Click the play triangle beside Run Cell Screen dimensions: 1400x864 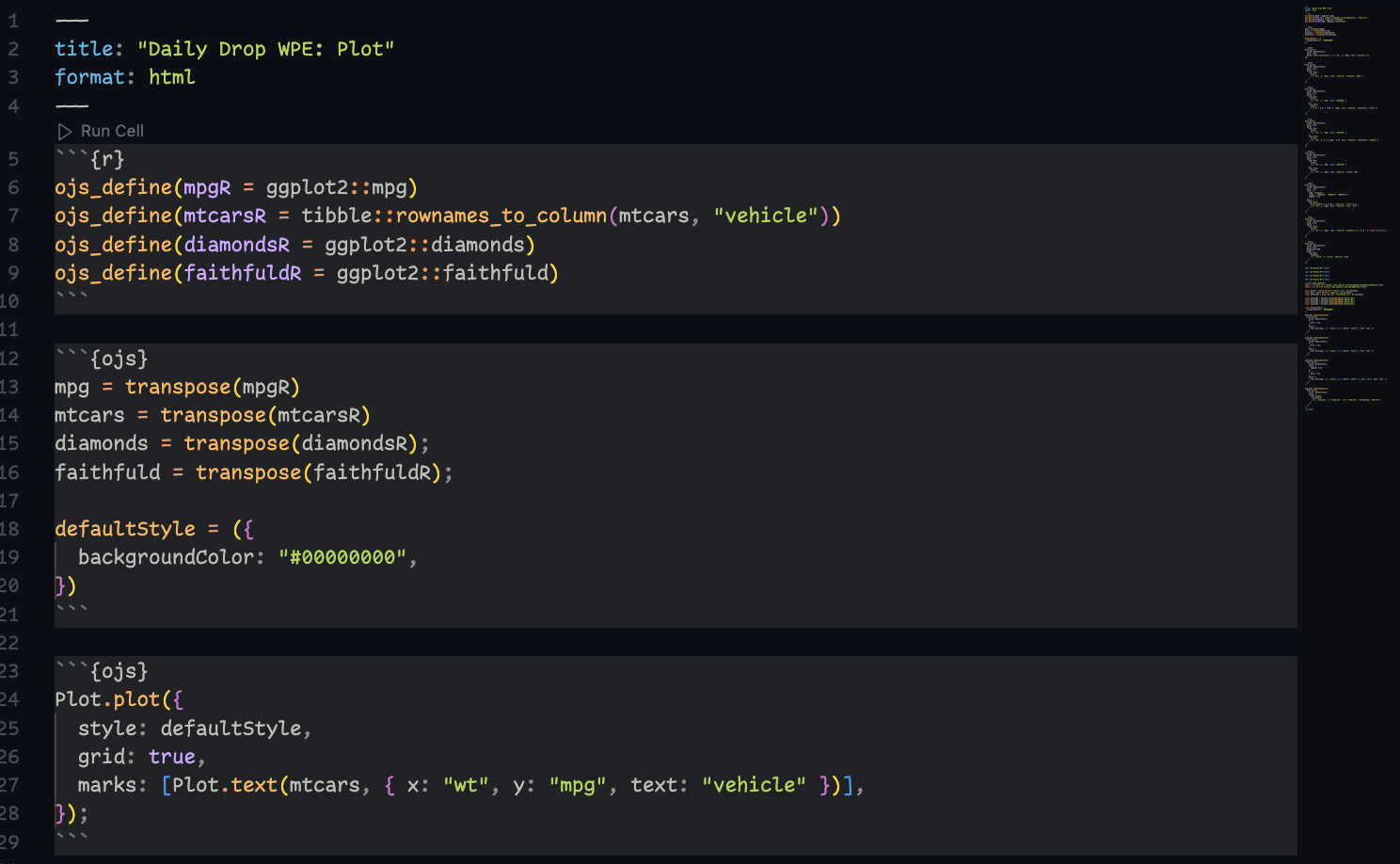click(x=65, y=132)
